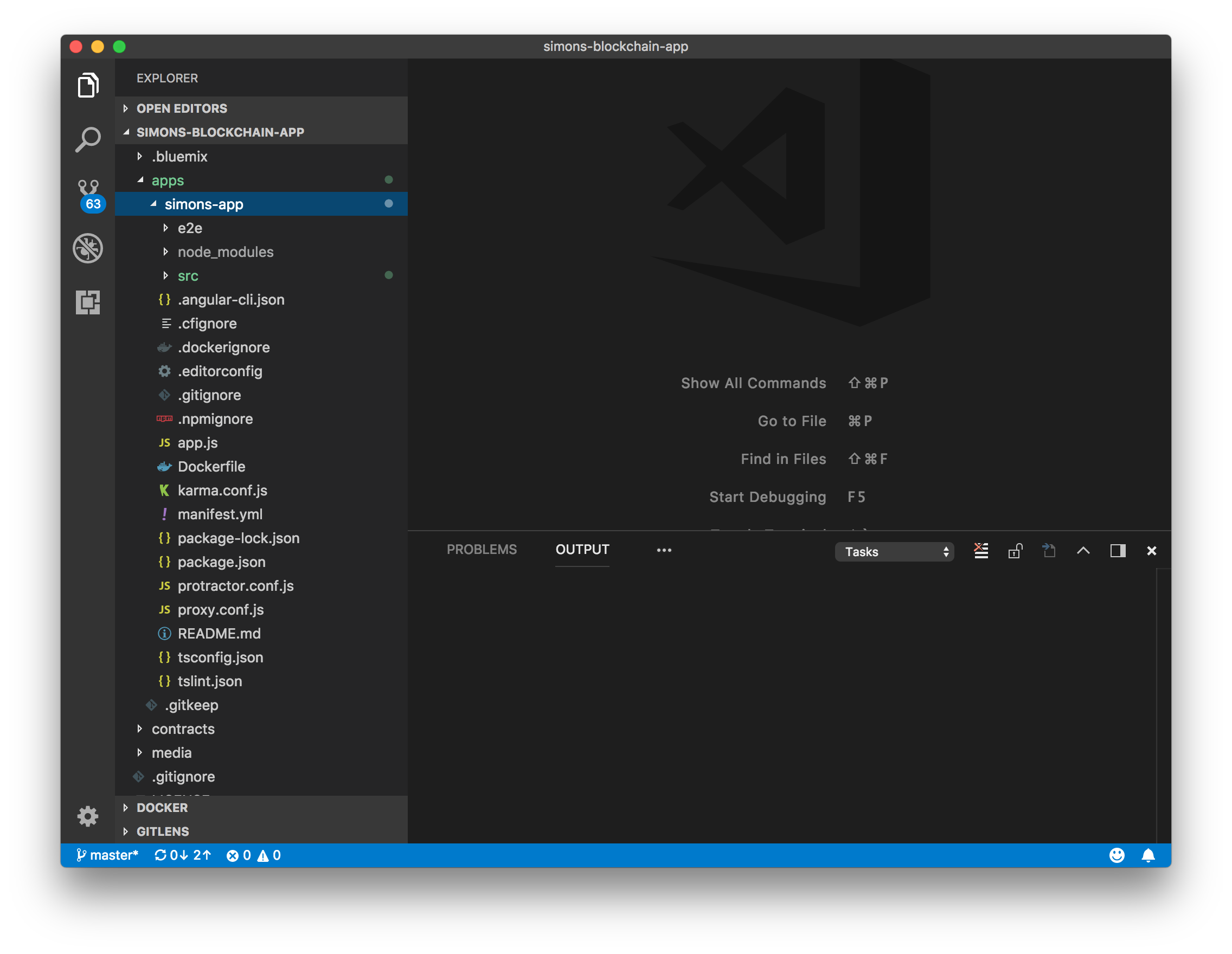Switch to the PROBLEMS tab
This screenshot has width=1232, height=954.
pyautogui.click(x=481, y=550)
